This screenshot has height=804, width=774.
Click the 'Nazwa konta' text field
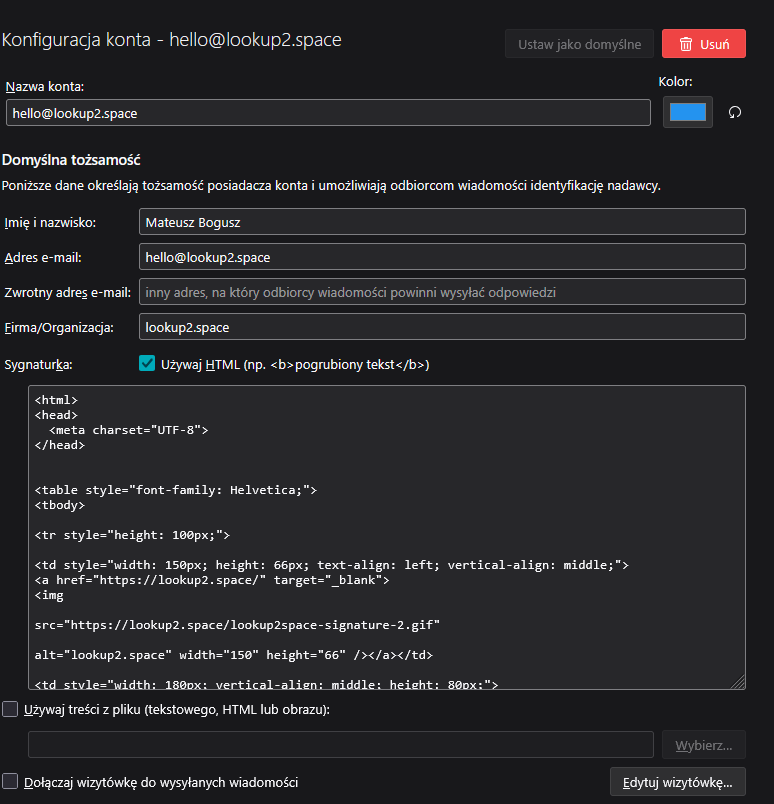point(330,112)
